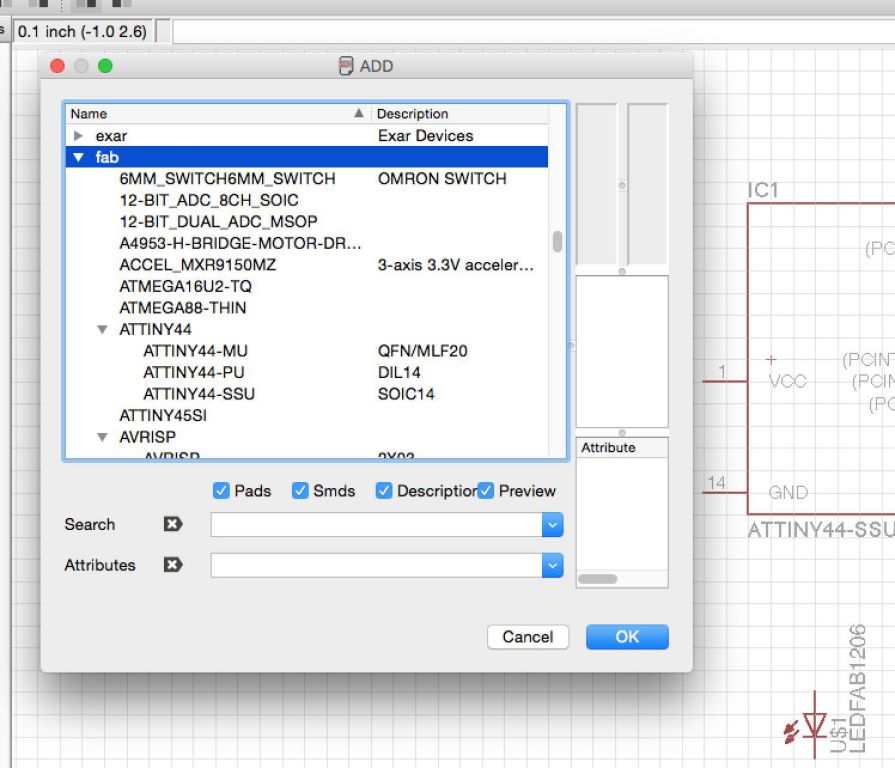Click the ADD dialog title icon
Viewport: 895px width, 768px height.
pos(346,66)
